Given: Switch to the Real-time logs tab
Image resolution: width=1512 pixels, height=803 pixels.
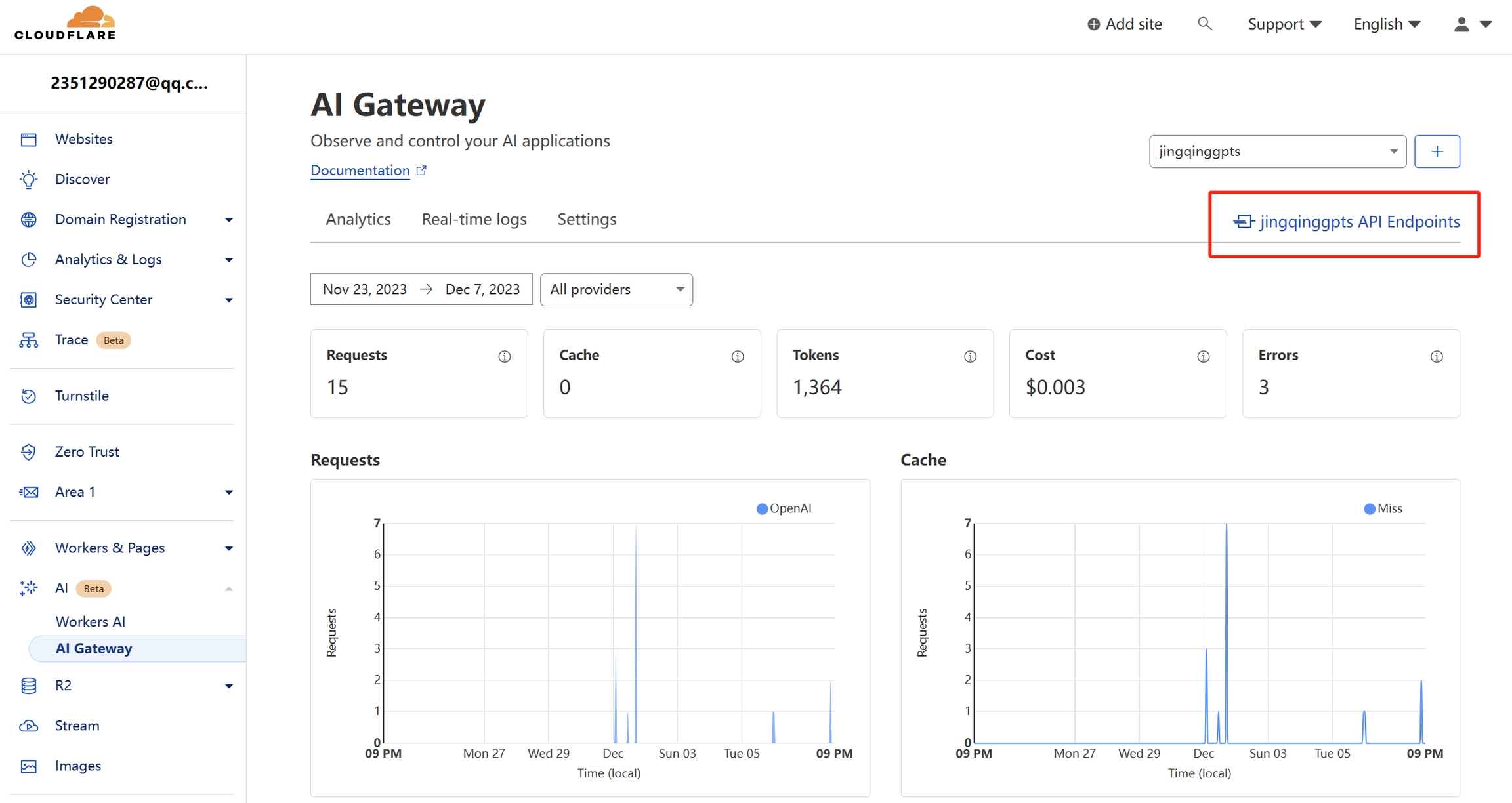Looking at the screenshot, I should (474, 219).
